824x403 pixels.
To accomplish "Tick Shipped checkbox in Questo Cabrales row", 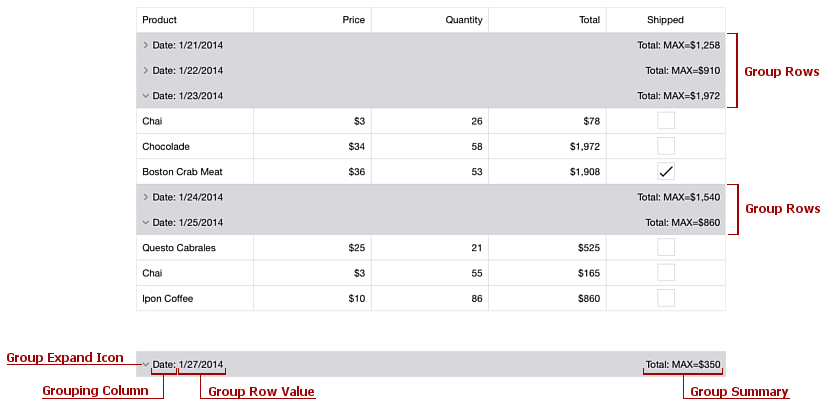I will click(666, 247).
